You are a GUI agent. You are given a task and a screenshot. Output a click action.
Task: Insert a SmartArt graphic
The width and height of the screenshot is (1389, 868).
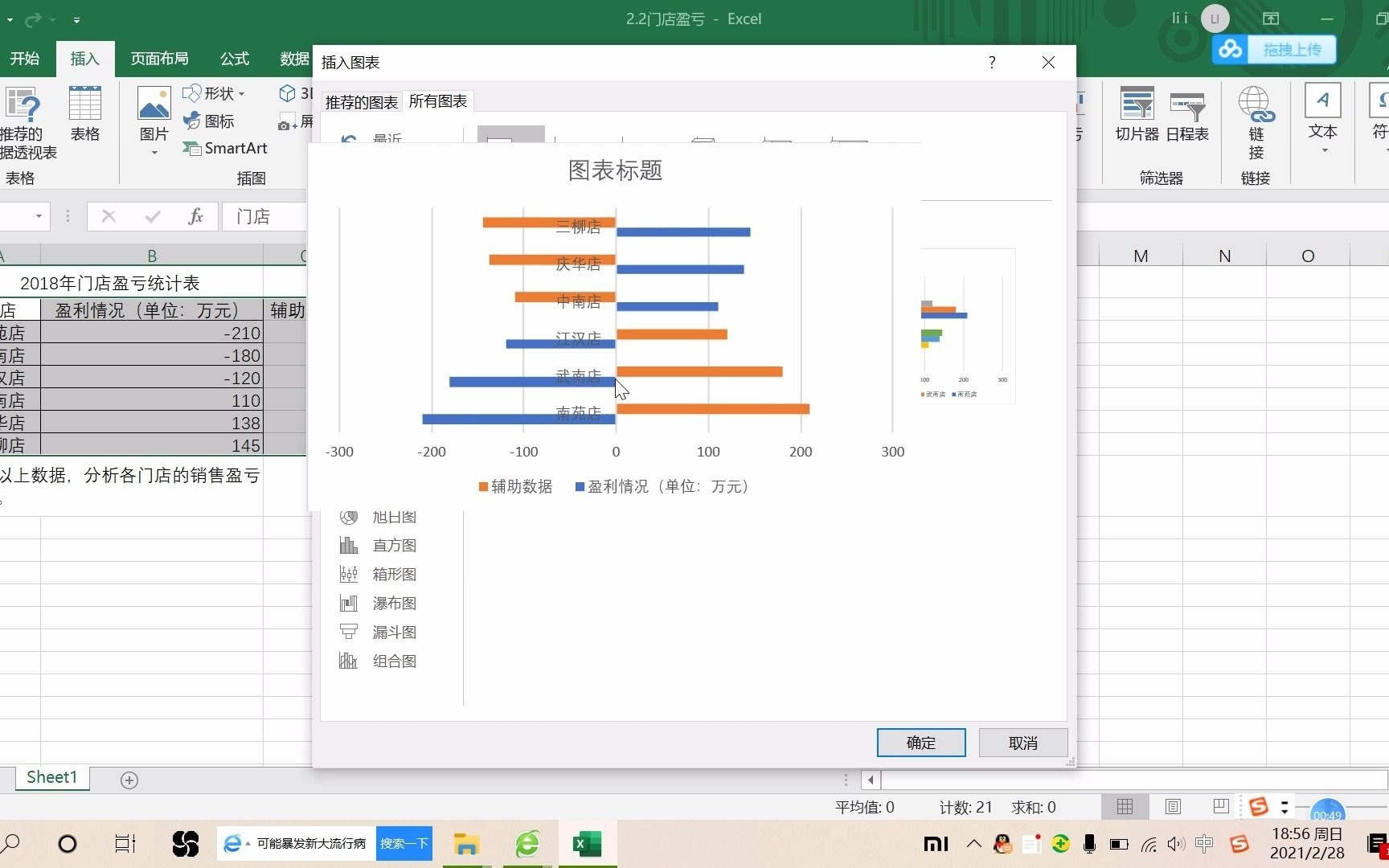[x=226, y=148]
